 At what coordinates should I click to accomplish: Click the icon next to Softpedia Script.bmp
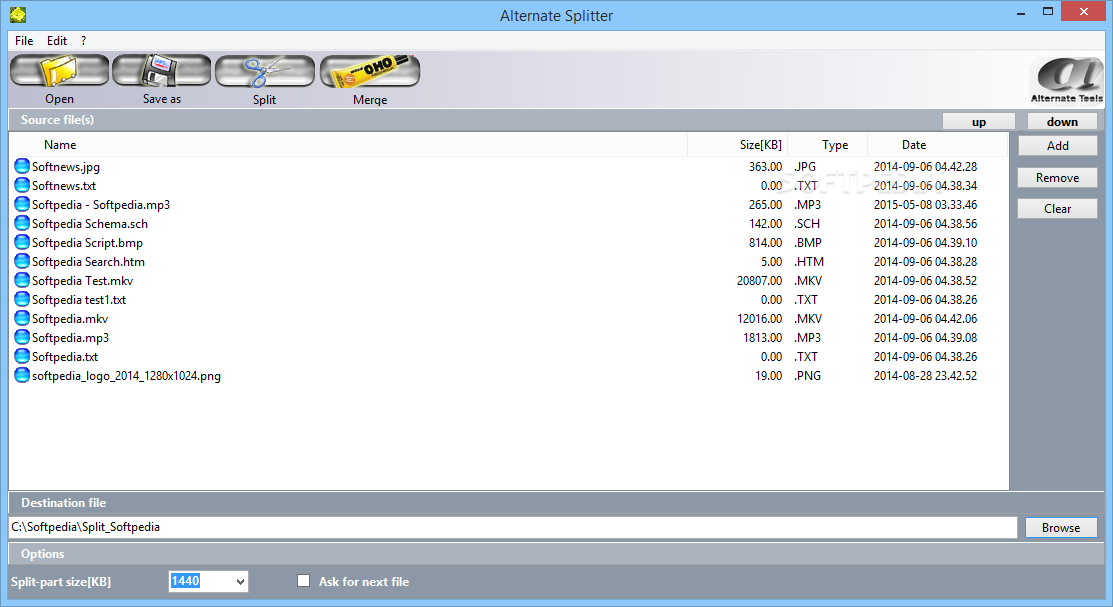22,243
